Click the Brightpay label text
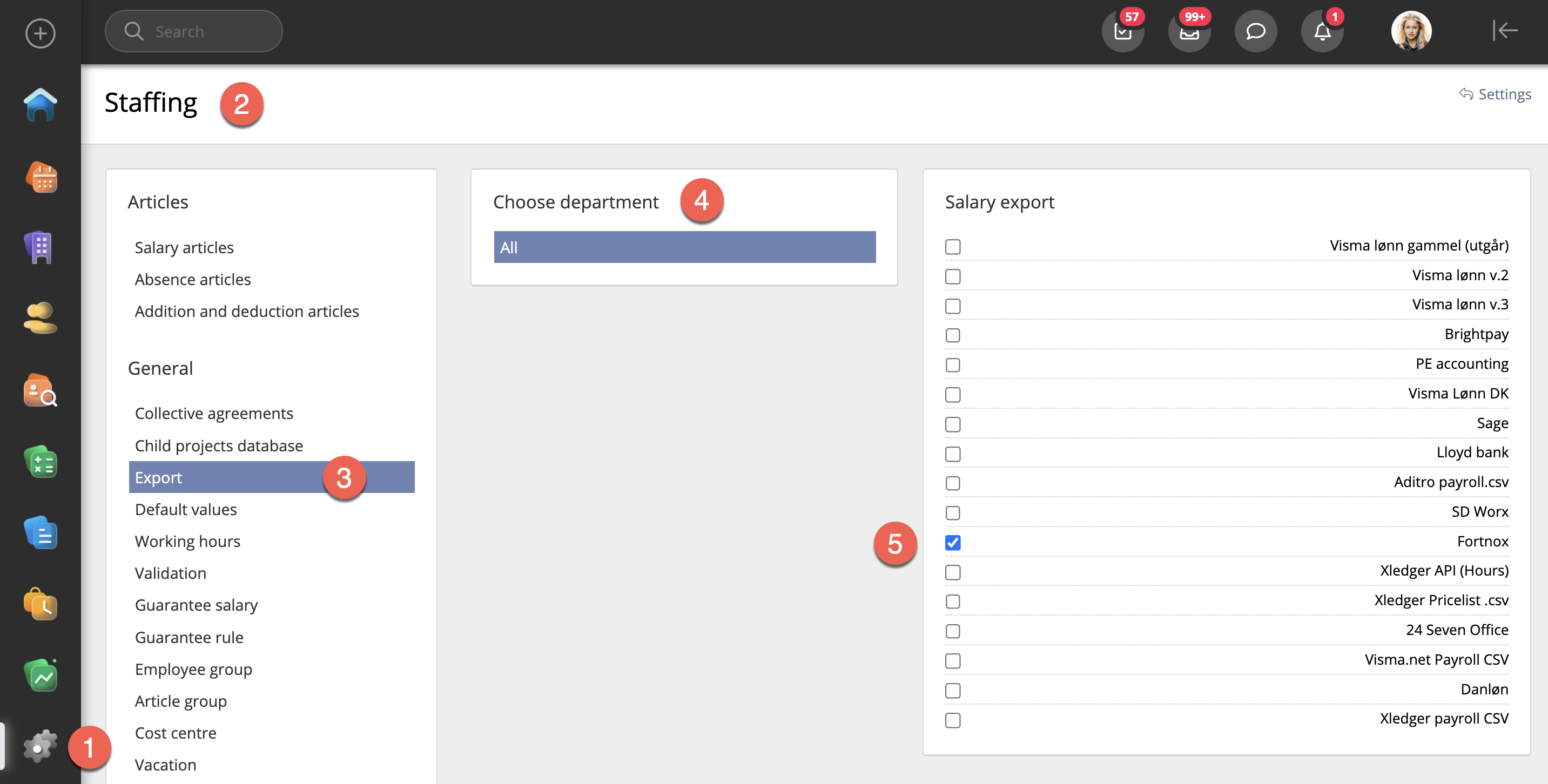This screenshot has width=1548, height=784. (x=1477, y=334)
